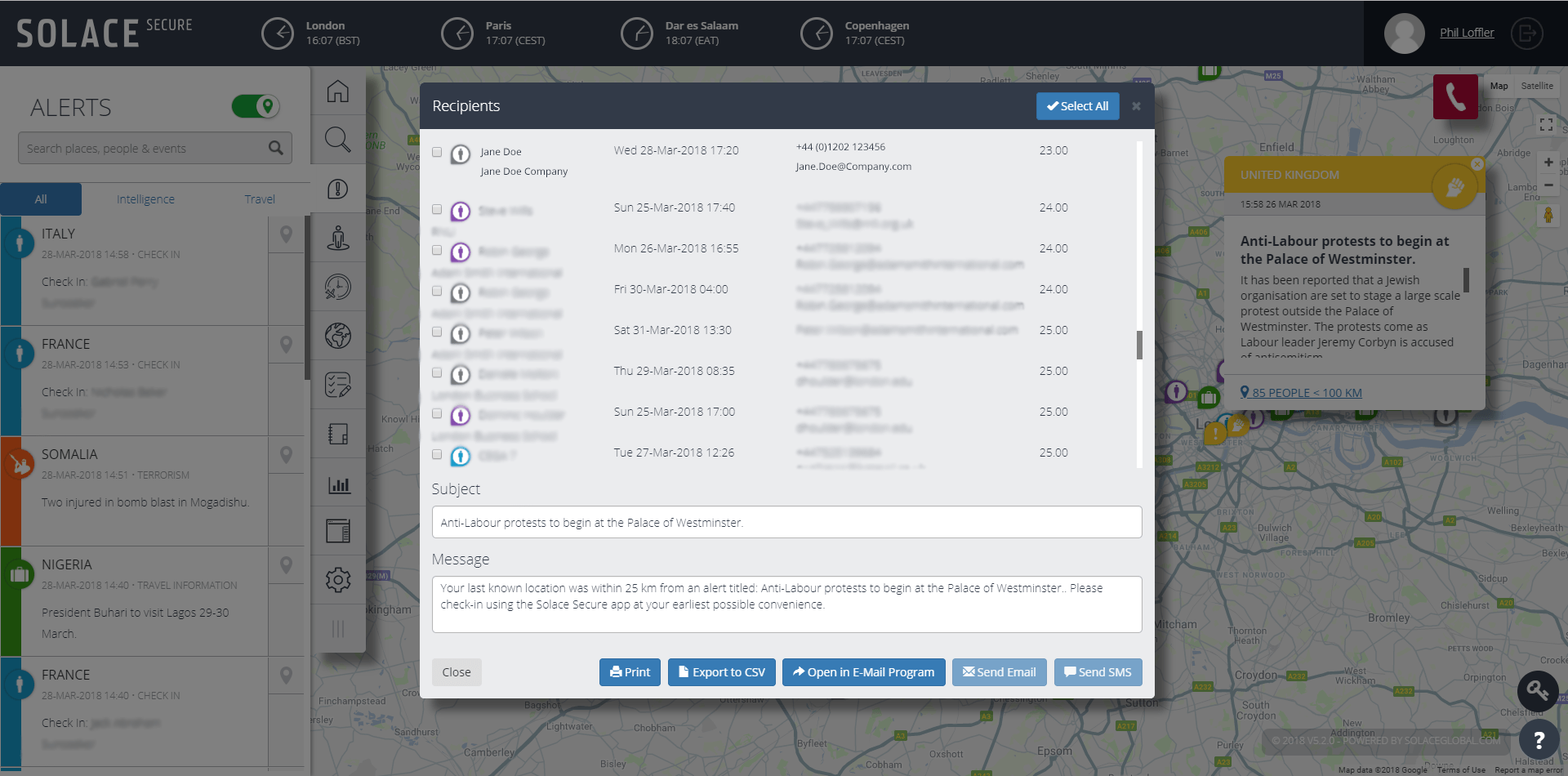Check the recipient dated Mon 26-Mar-2018 16:55
Image resolution: width=1568 pixels, height=776 pixels.
(x=437, y=250)
